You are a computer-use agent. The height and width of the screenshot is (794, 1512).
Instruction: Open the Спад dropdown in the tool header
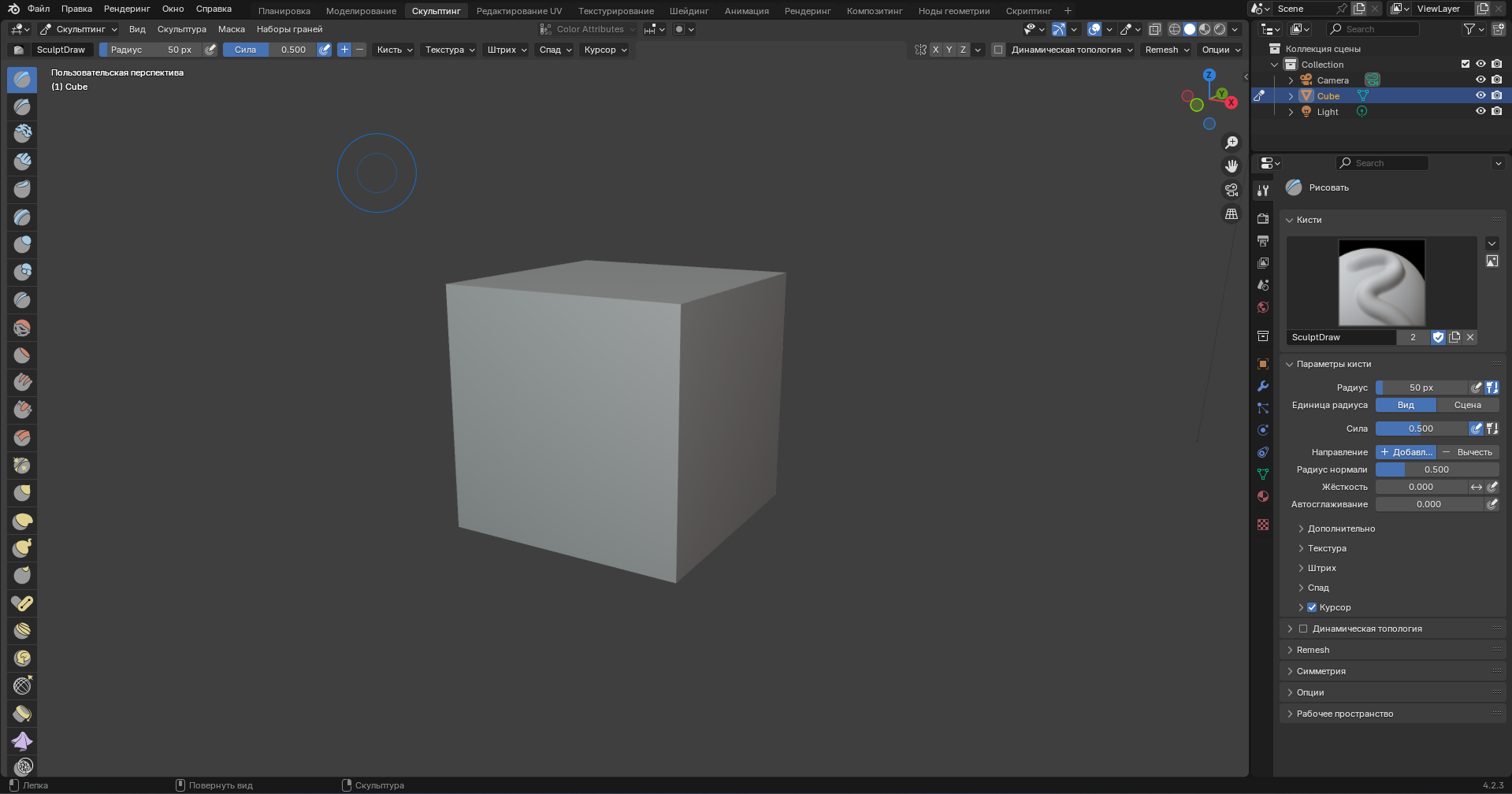555,50
